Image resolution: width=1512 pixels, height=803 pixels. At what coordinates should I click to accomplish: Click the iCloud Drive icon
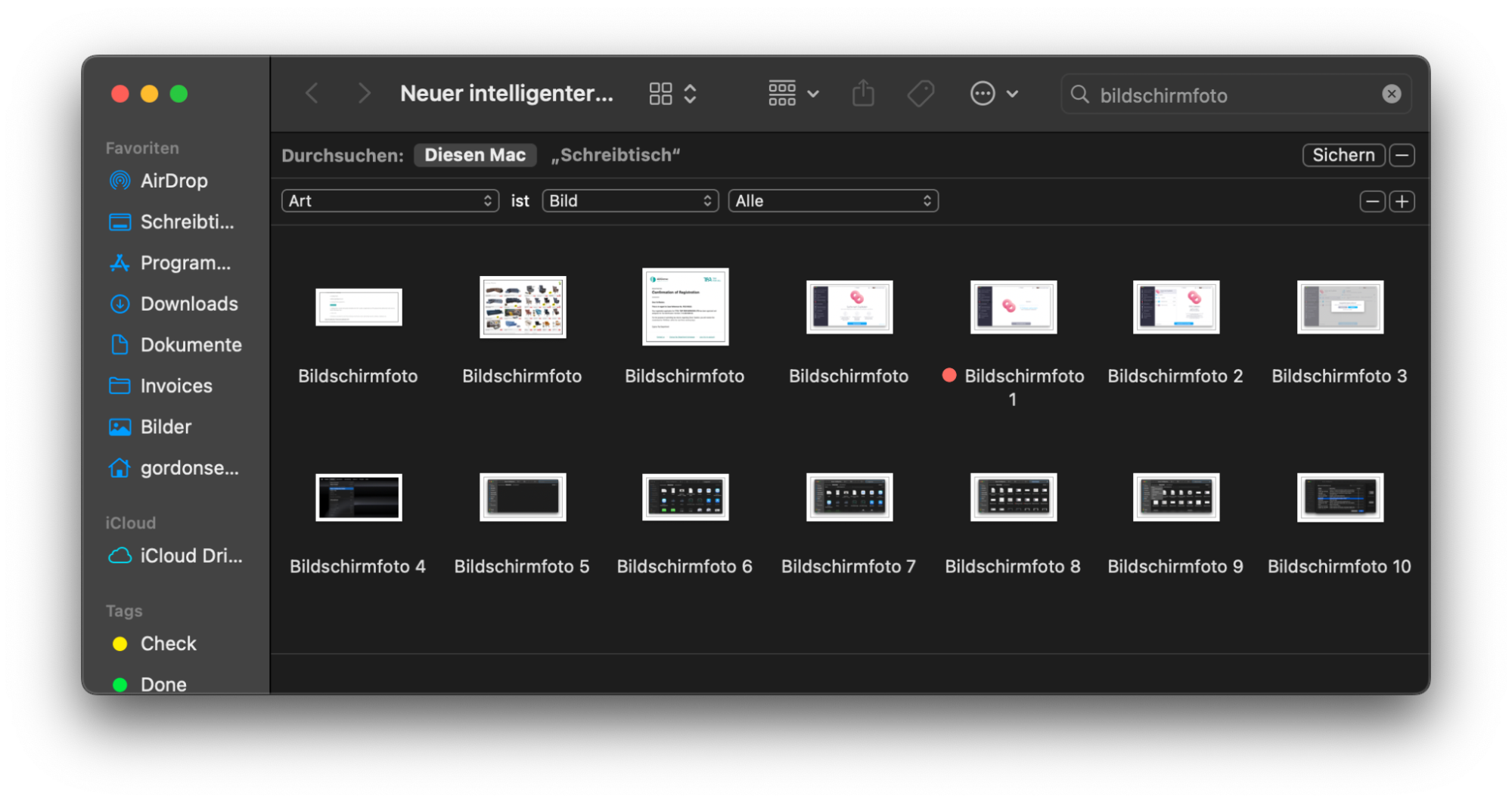[x=119, y=555]
